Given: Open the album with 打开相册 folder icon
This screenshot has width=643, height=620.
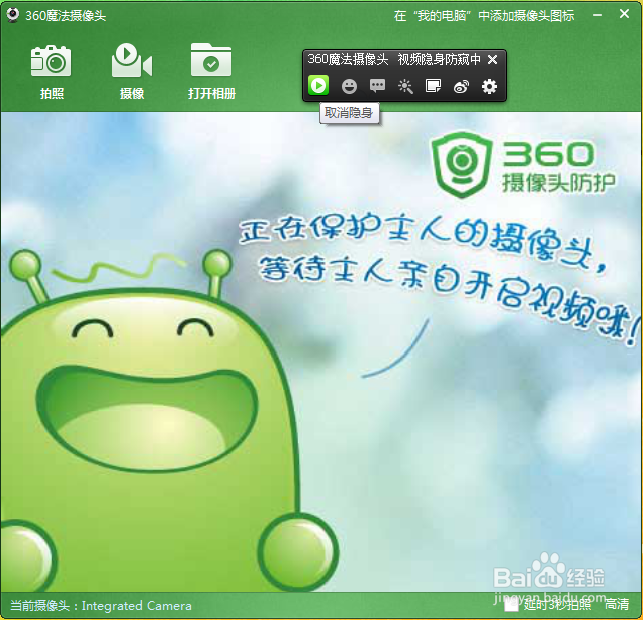Looking at the screenshot, I should [x=211, y=60].
